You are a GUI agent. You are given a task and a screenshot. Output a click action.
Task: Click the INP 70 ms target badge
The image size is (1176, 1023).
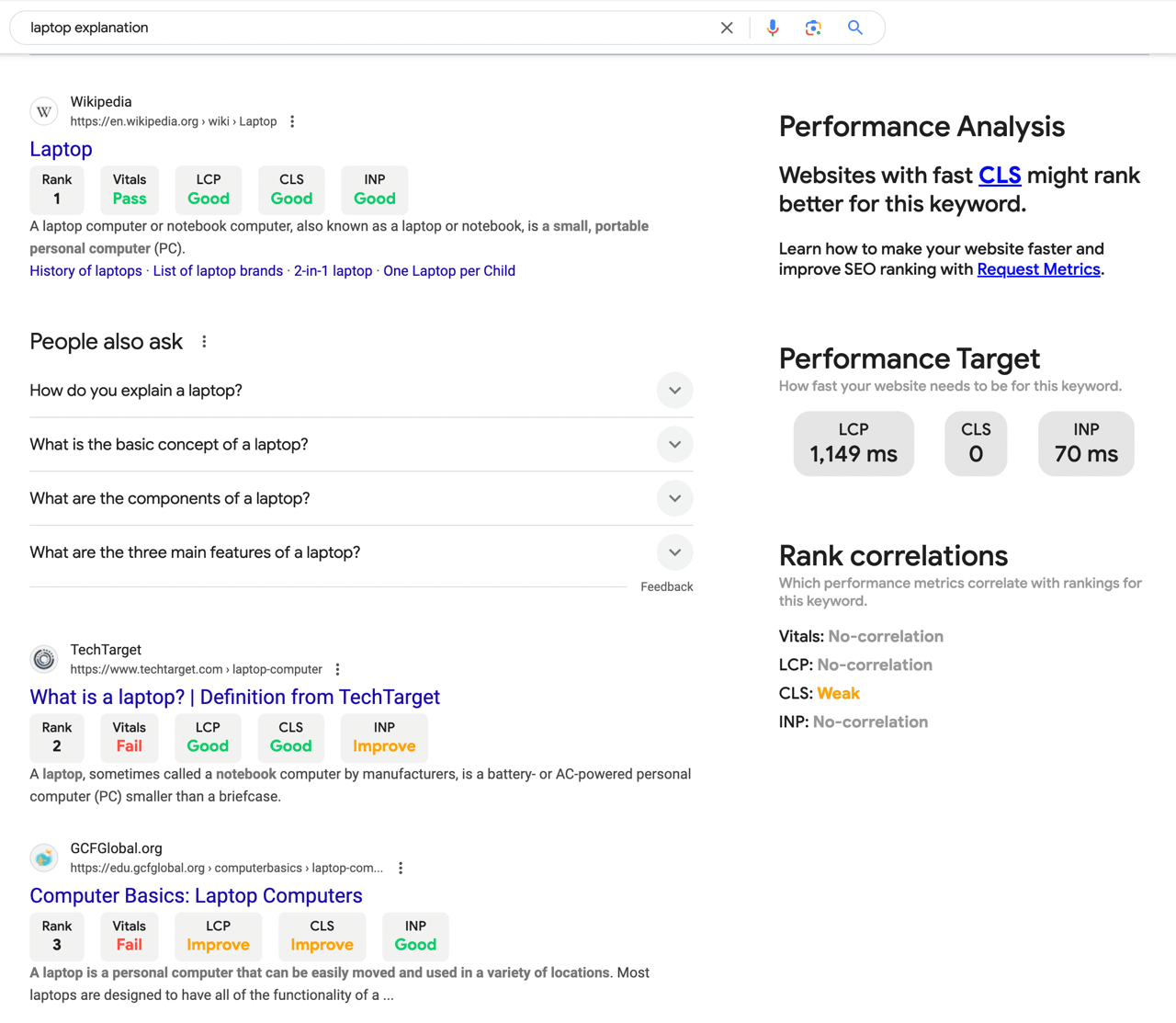tap(1086, 443)
